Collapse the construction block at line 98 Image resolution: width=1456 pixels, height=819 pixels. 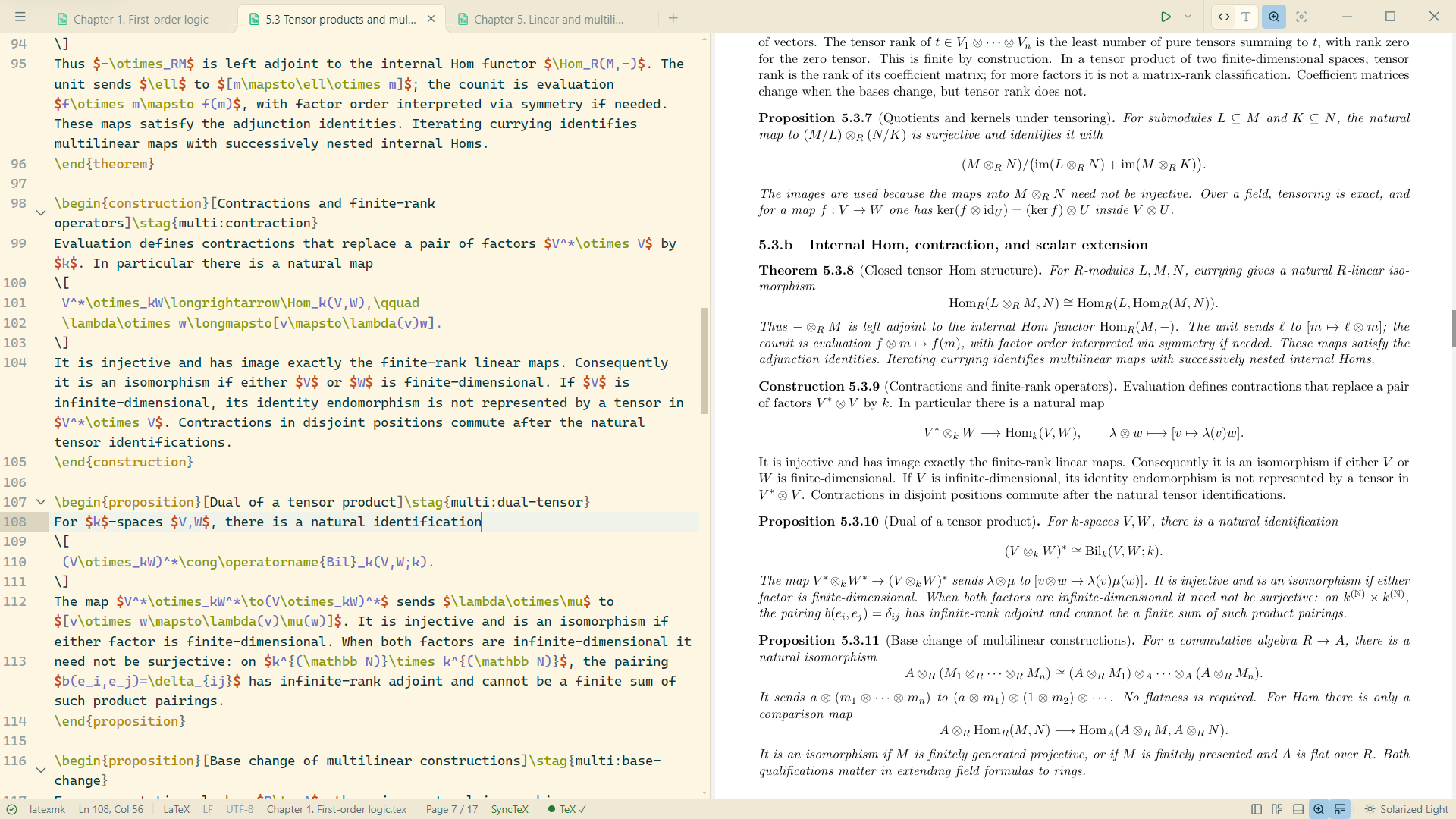pos(41,213)
